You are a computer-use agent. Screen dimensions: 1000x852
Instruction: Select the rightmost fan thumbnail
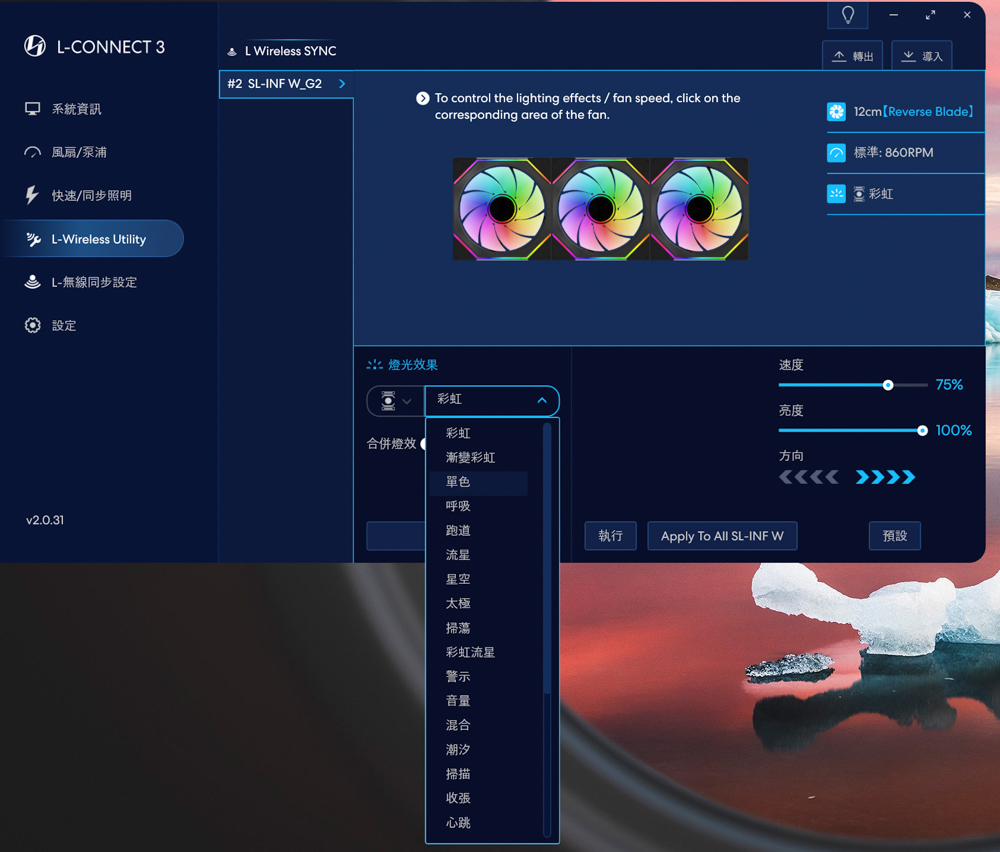(x=699, y=209)
